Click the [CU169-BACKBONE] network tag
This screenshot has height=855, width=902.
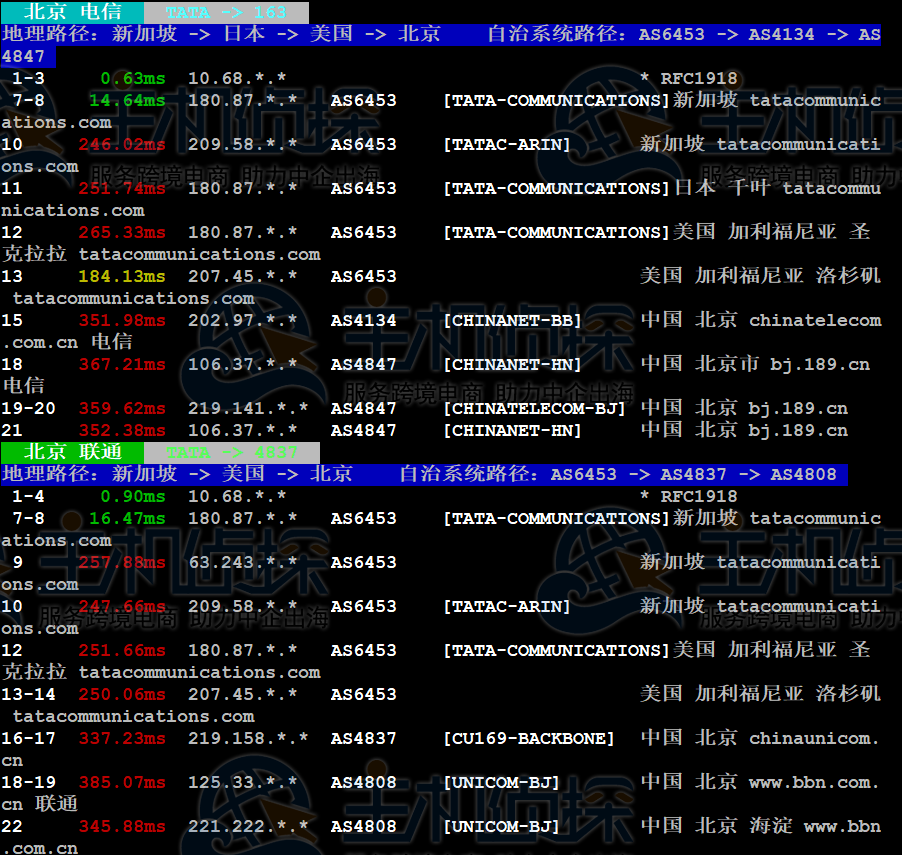pos(529,738)
